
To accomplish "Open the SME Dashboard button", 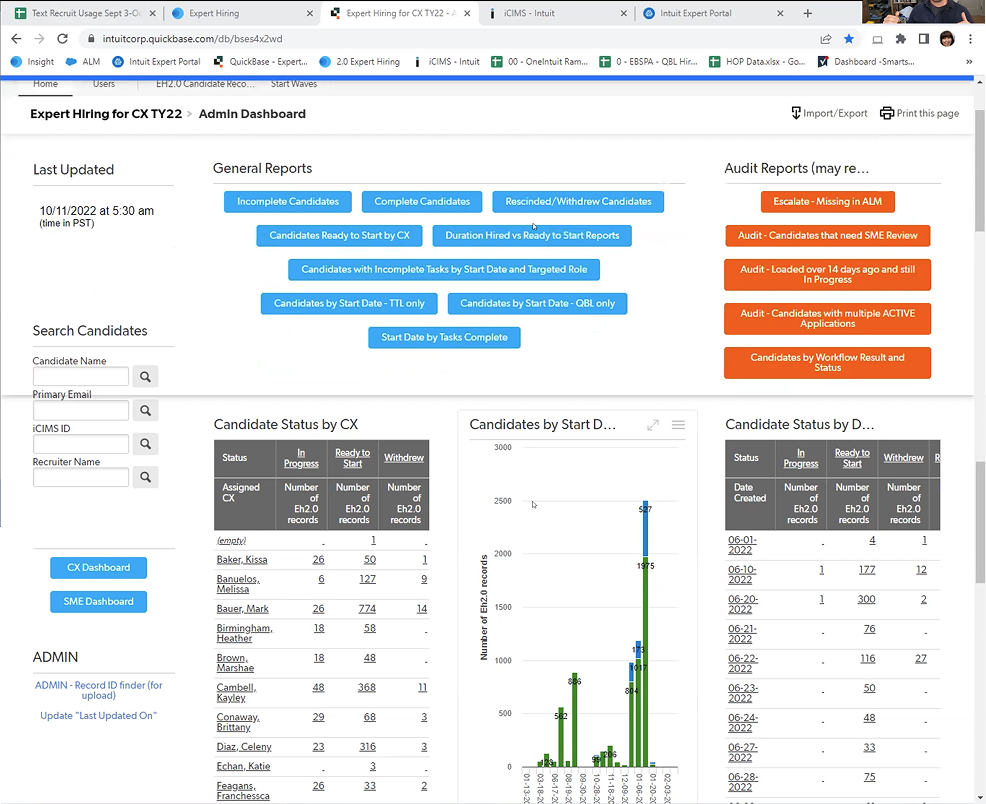I will click(99, 602).
